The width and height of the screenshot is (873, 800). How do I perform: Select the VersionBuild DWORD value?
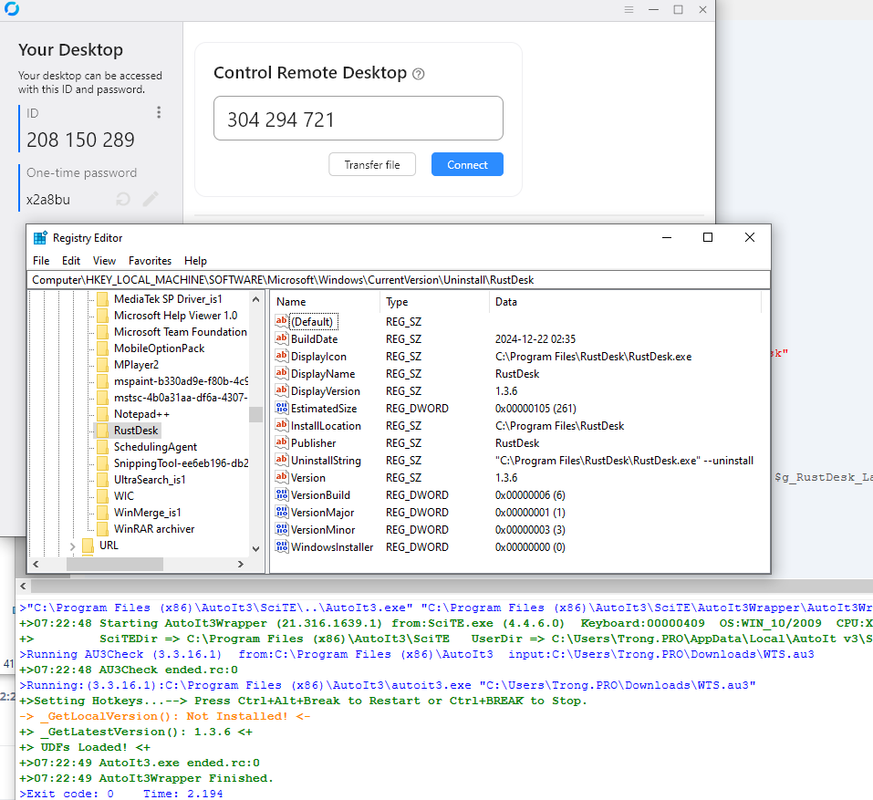point(320,495)
